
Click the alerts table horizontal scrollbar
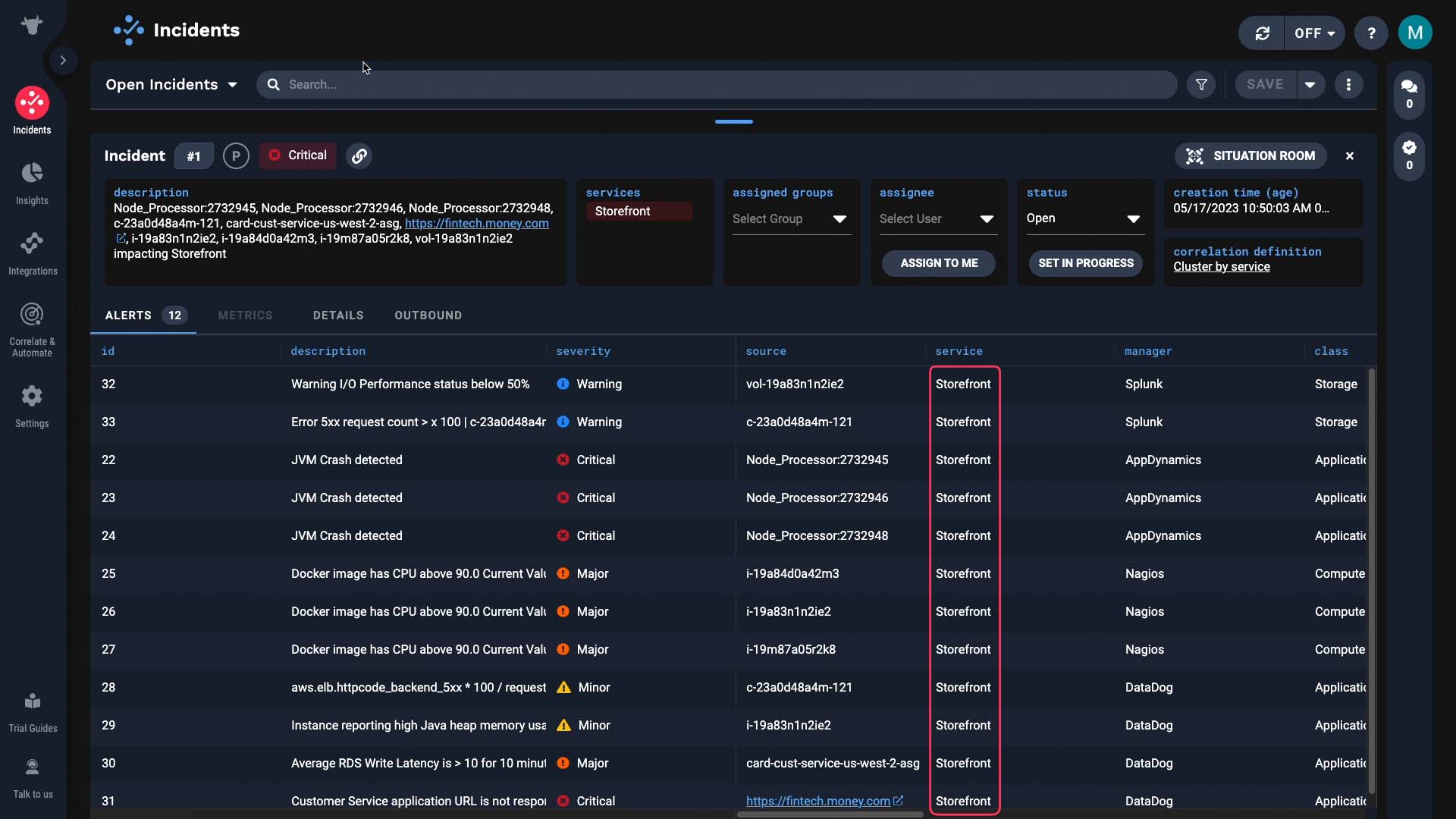click(x=830, y=814)
